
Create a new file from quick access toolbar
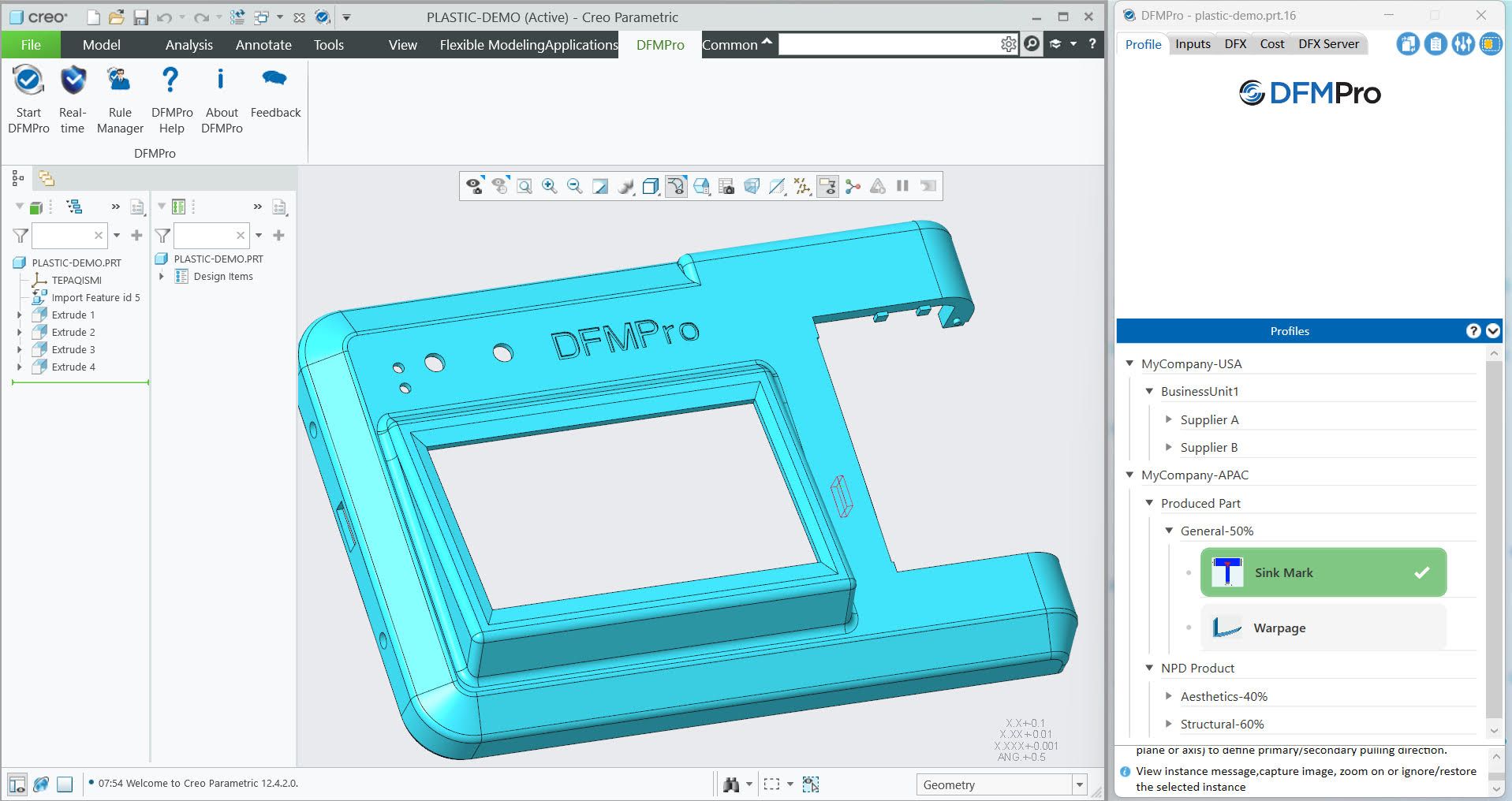point(93,17)
